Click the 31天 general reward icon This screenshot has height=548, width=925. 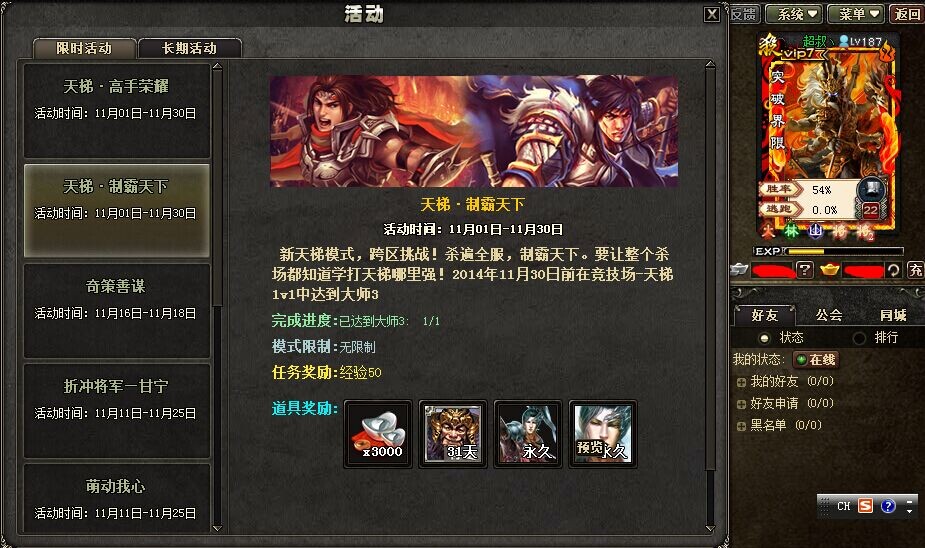pos(452,434)
